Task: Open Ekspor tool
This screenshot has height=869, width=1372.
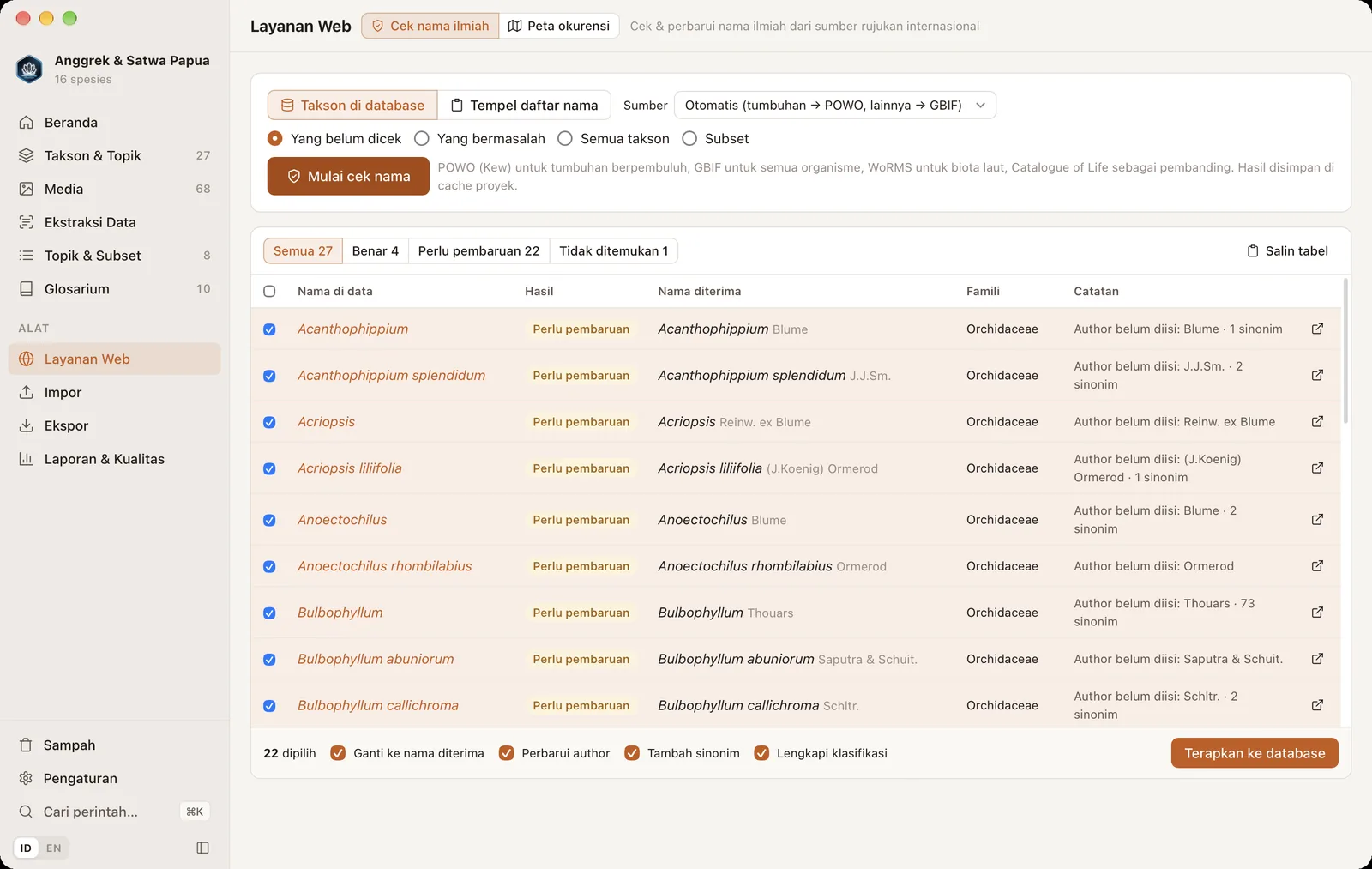Action: [114, 425]
